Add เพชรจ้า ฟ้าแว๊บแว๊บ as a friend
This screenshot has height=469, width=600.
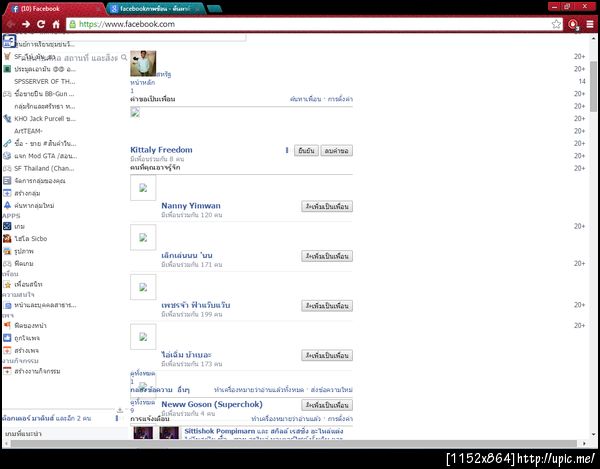pos(327,306)
